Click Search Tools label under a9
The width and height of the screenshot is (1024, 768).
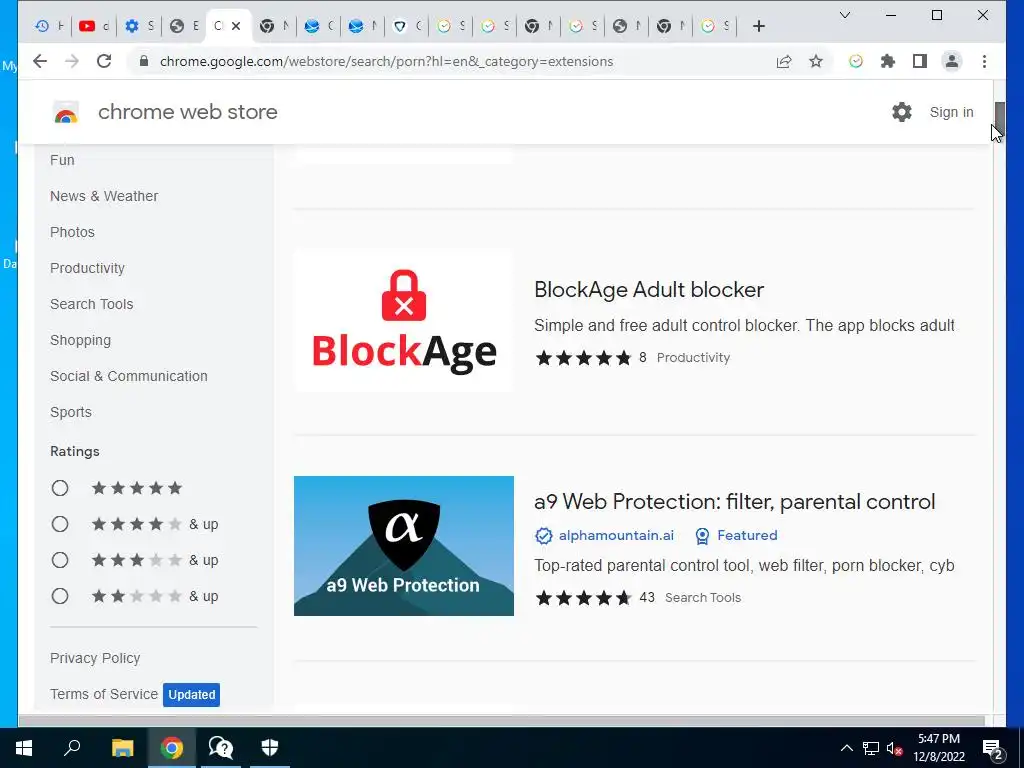click(703, 598)
